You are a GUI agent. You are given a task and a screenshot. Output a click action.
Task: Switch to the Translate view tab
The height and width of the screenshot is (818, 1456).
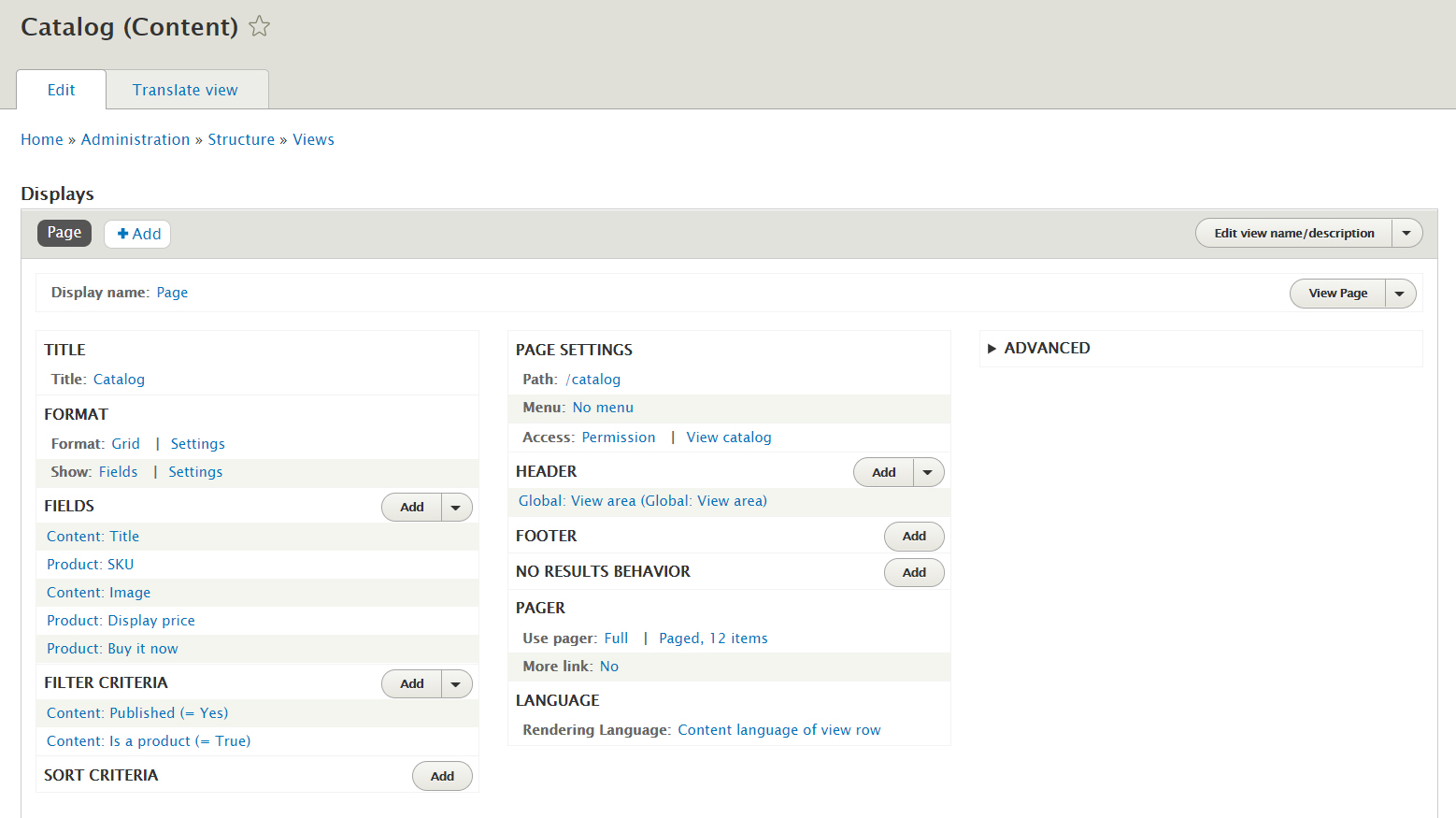click(x=185, y=90)
